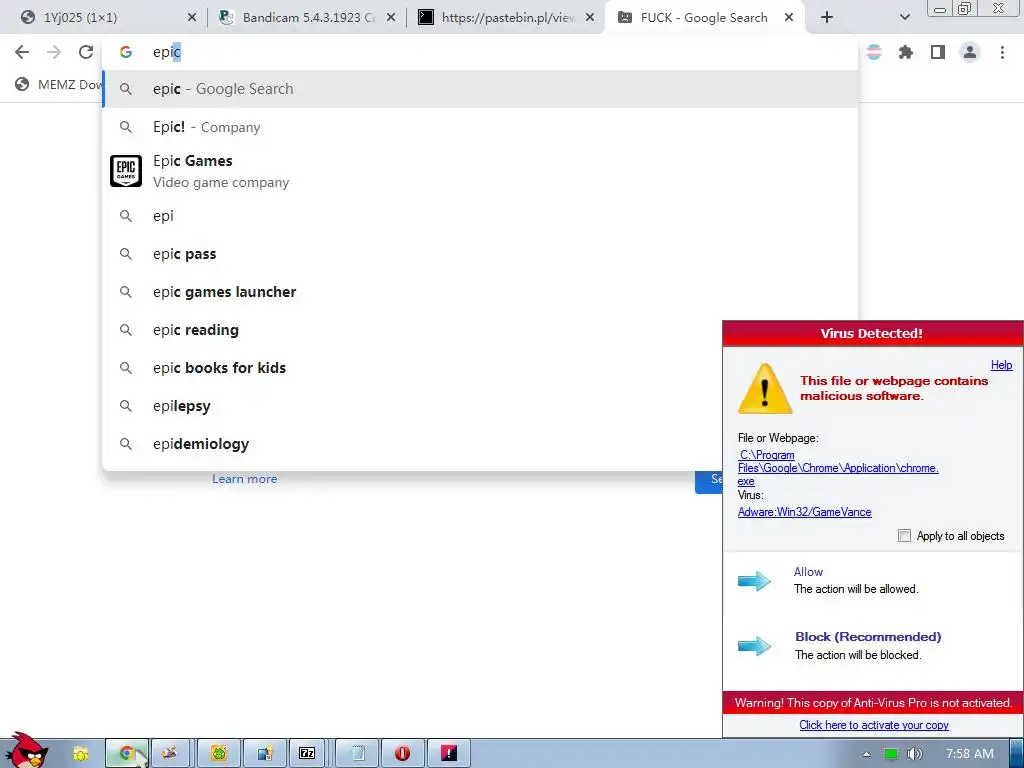Viewport: 1024px width, 768px height.
Task: Click the Learn more link
Action: click(244, 479)
